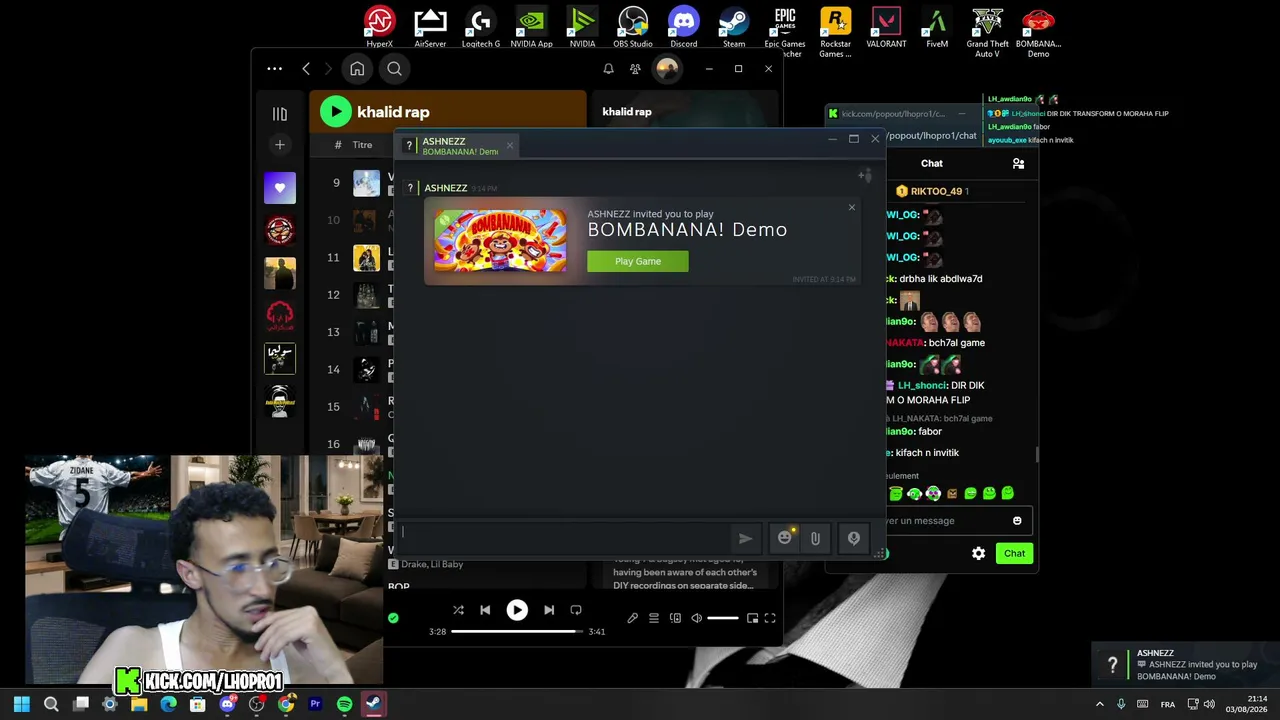Toggle shuffle in Spotify player
Viewport: 1280px width, 720px height.
pos(458,610)
